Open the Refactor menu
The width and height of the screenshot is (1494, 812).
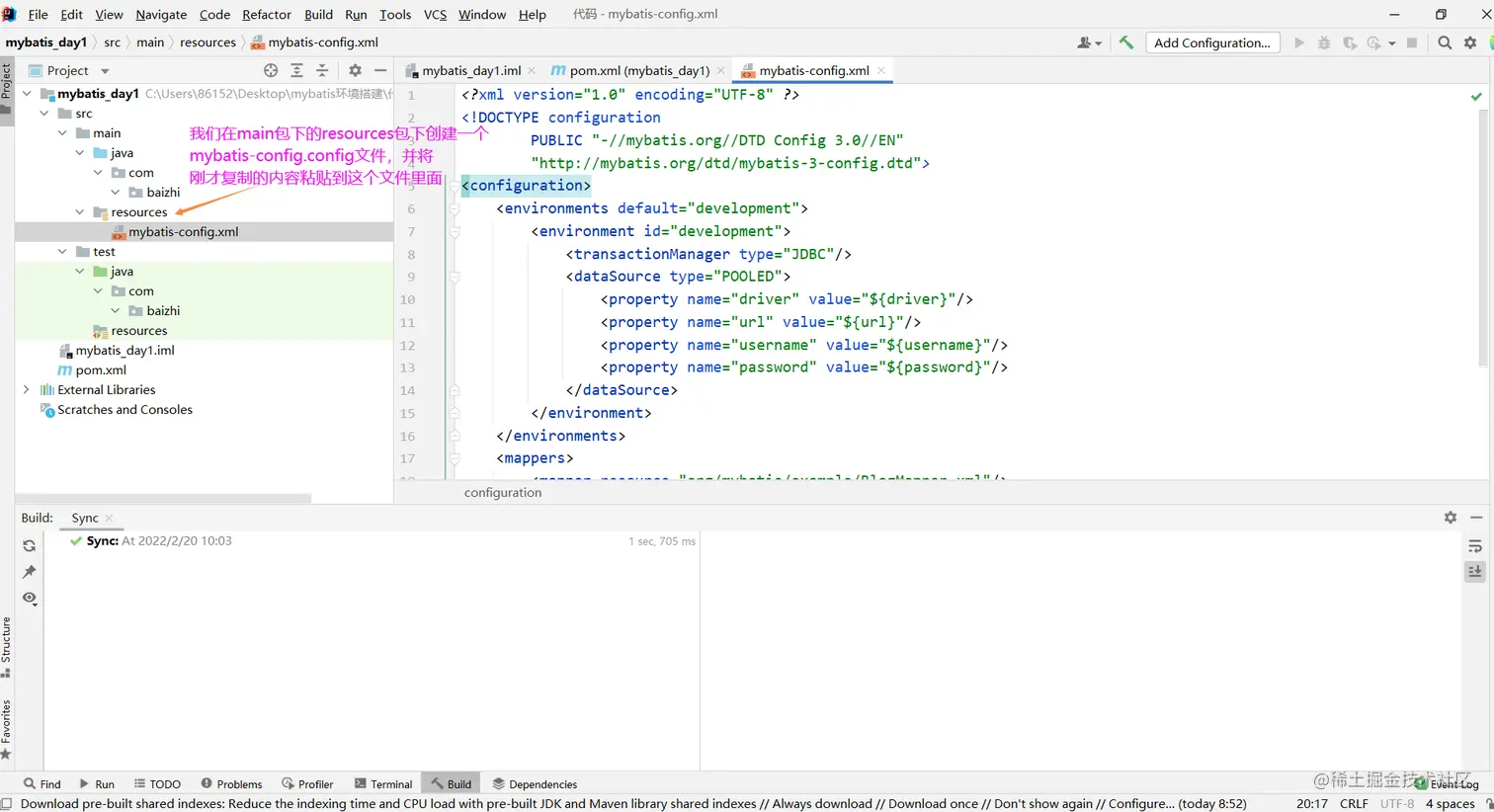click(x=267, y=14)
